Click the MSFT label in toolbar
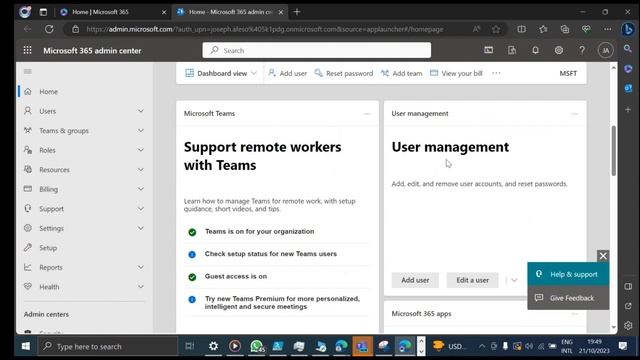Screen dimensions: 640x360 pyautogui.click(x=568, y=73)
